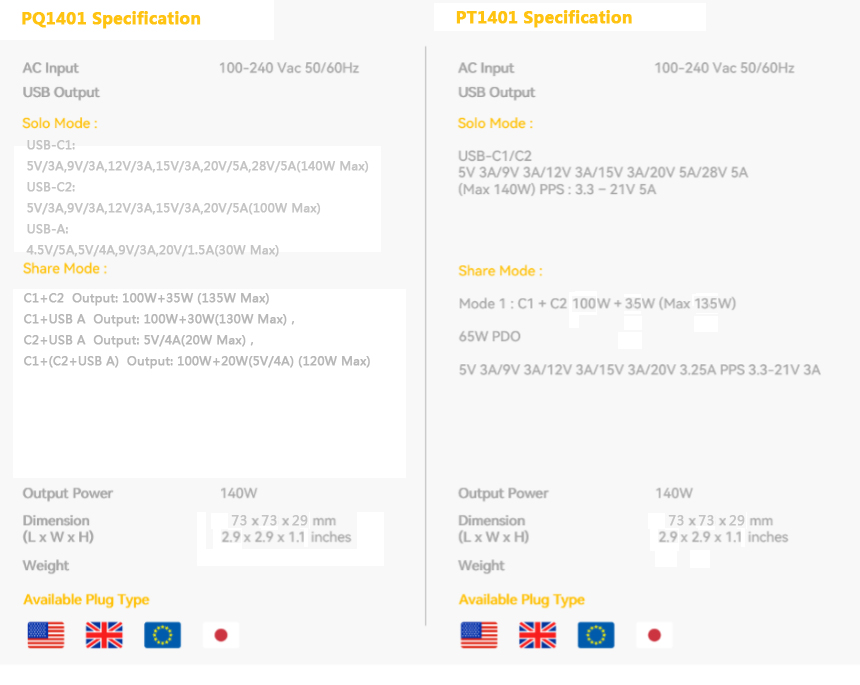The image size is (860, 685).
Task: Click the PQ1401 USB-C1 output line
Action: click(197, 166)
